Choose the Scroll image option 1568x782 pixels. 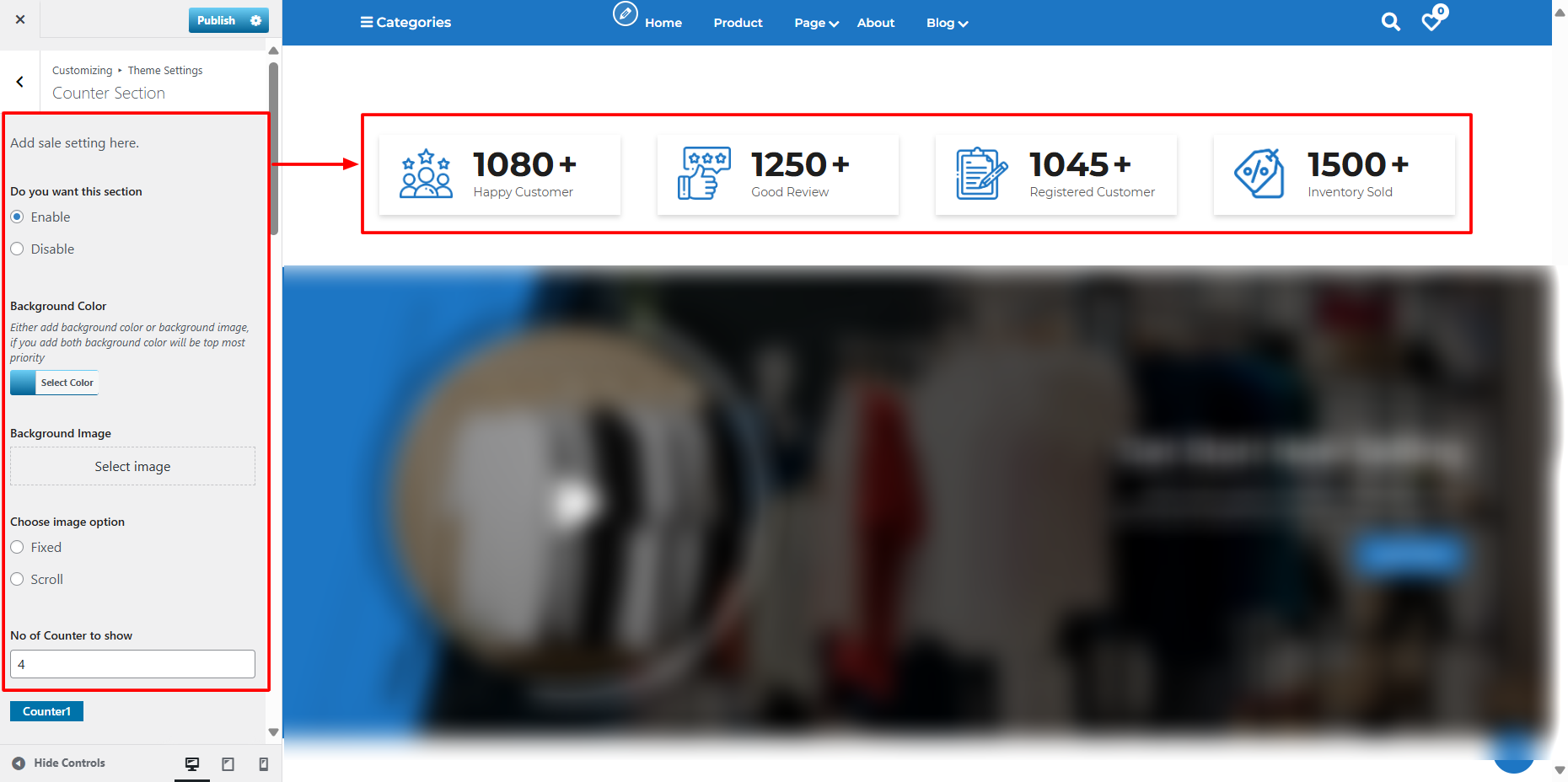coord(17,580)
